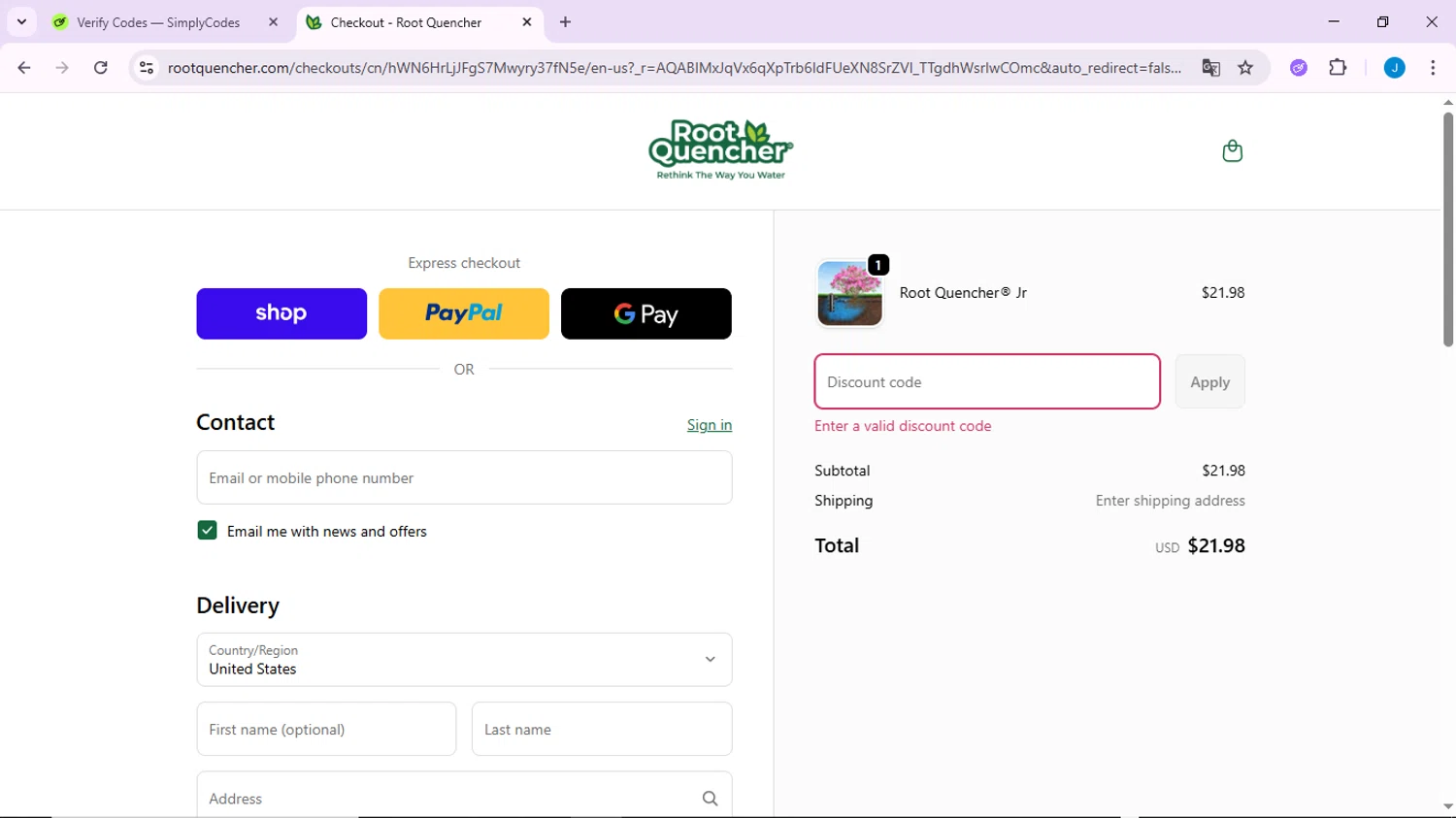Click the 'Enter shipping address' text
The height and width of the screenshot is (818, 1456).
tap(1171, 501)
